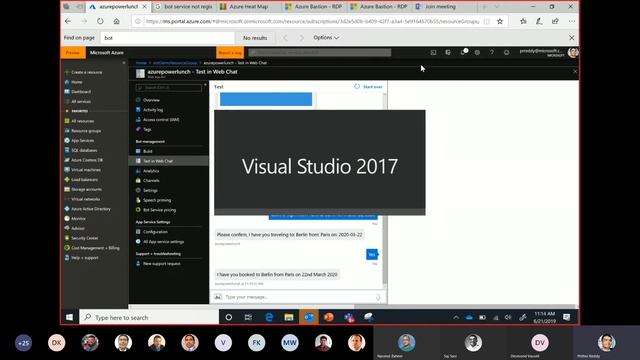Switch to Azure Heat Map browser tab
The height and width of the screenshot is (360, 640).
coord(248,7)
